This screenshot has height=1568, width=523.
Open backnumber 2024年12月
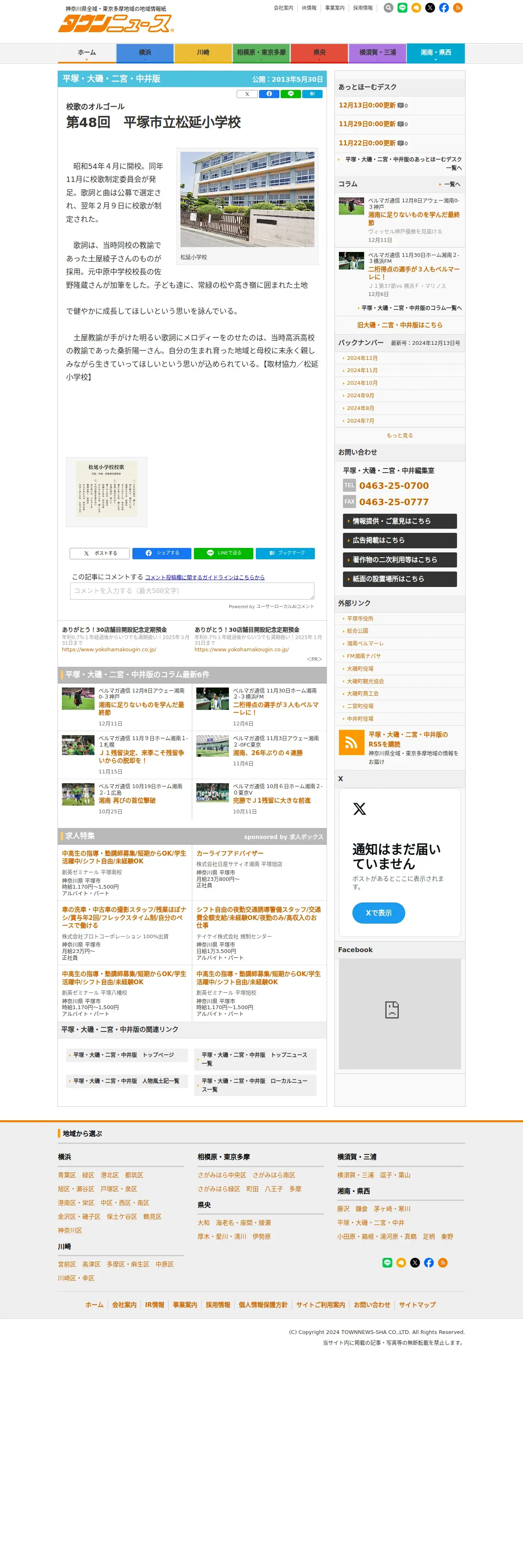(362, 358)
